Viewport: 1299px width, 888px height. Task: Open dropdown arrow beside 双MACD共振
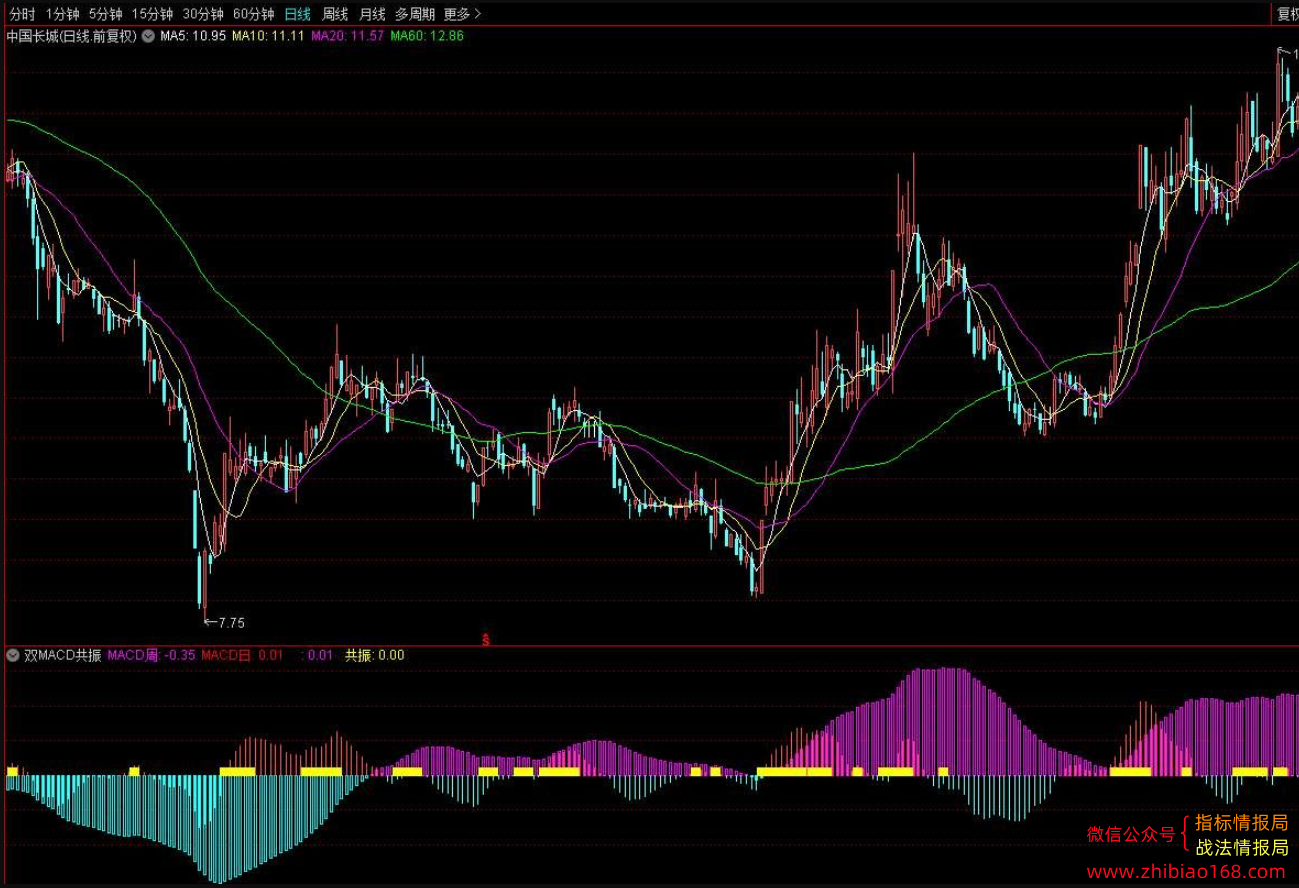click(12, 656)
